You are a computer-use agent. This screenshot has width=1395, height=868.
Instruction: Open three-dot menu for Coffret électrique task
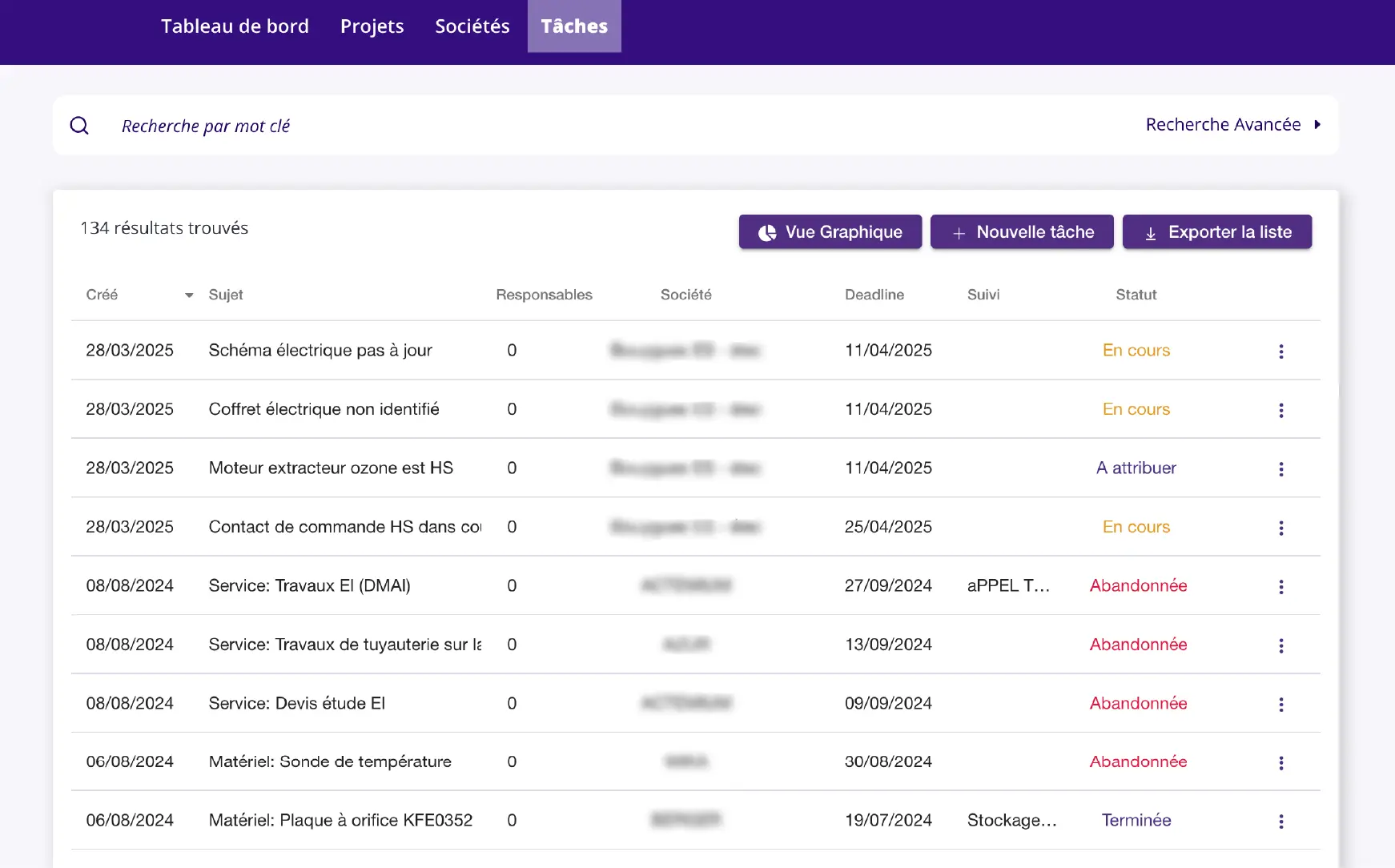(1280, 410)
